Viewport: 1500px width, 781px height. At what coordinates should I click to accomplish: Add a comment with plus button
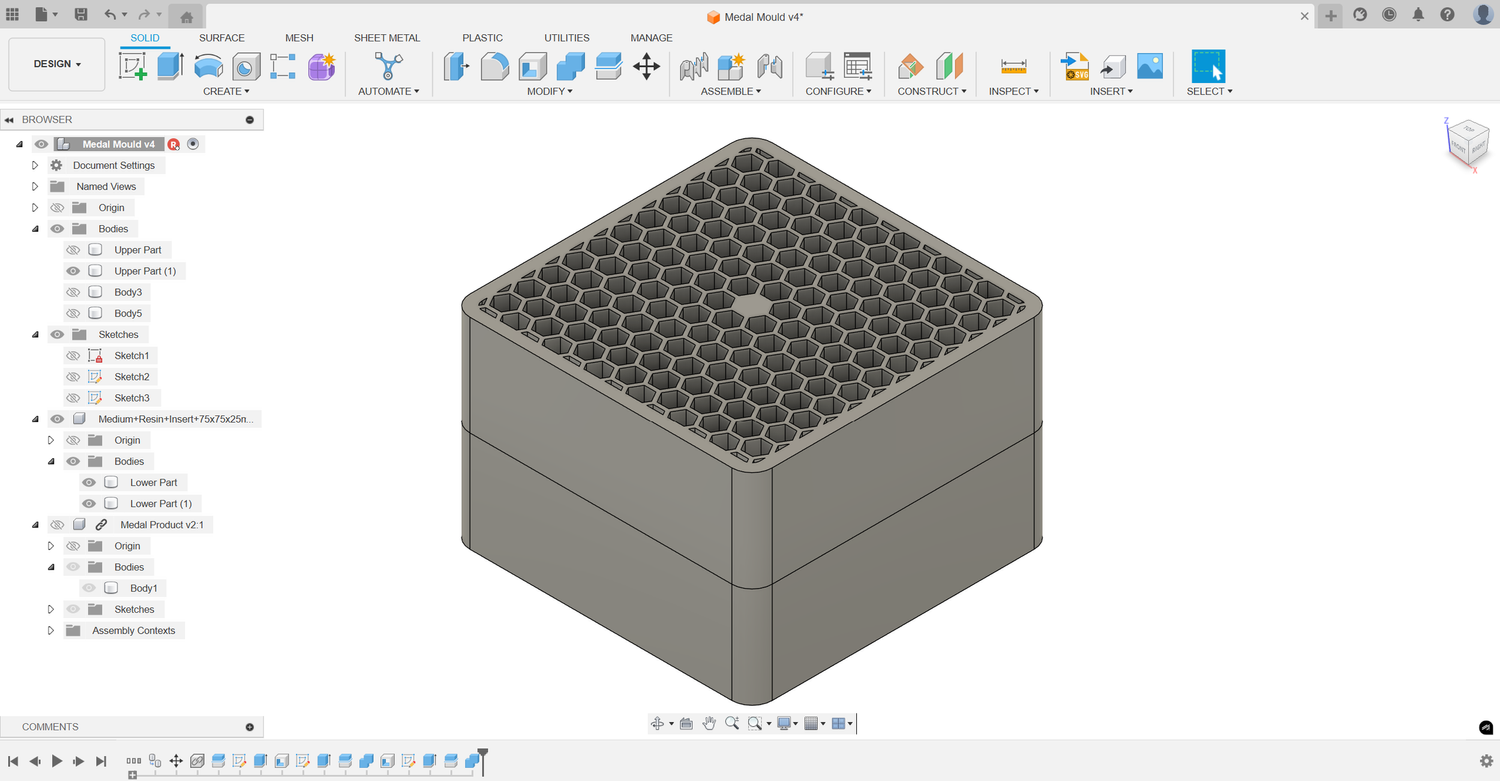pos(250,727)
